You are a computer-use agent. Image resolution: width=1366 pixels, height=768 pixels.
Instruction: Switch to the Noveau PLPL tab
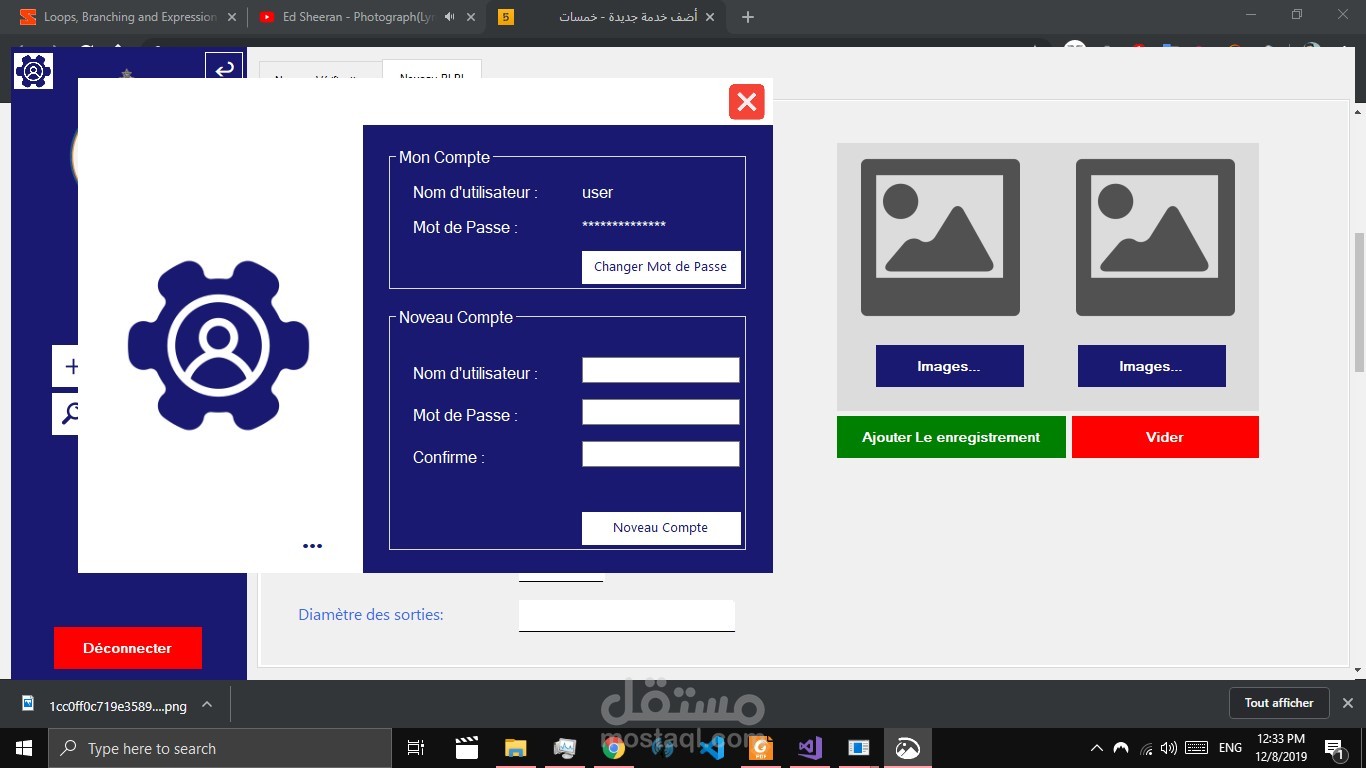click(x=432, y=78)
